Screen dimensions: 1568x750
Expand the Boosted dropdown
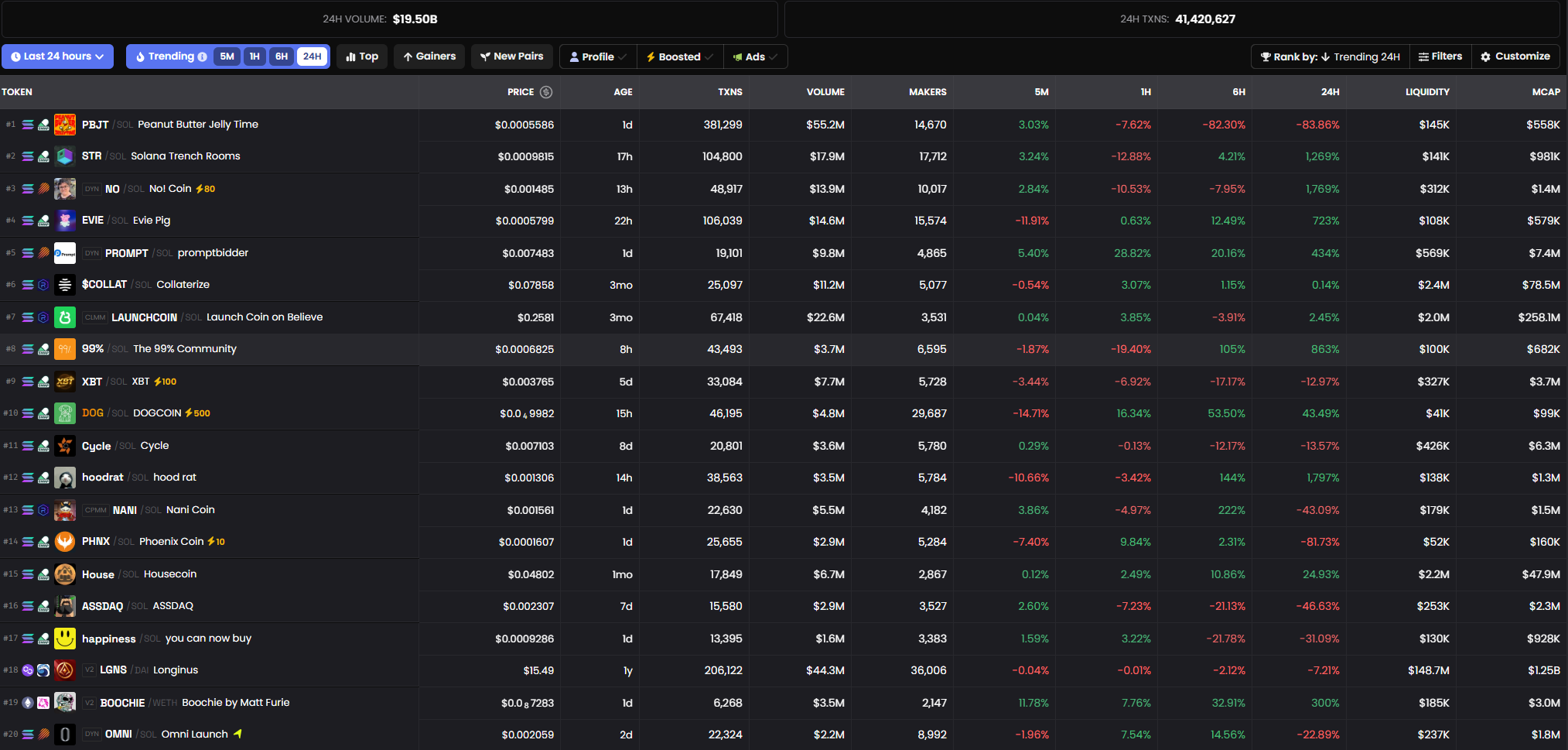point(680,57)
